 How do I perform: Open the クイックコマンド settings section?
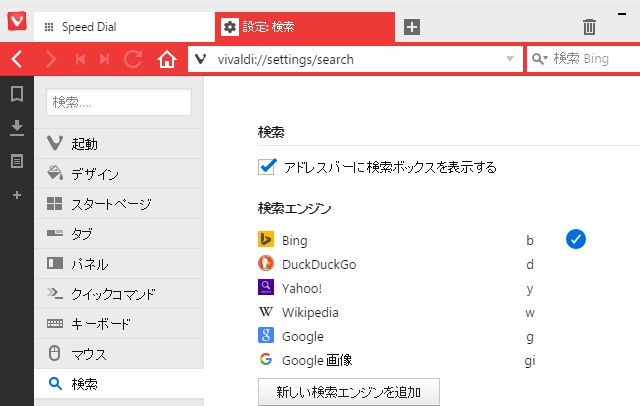tap(119, 294)
